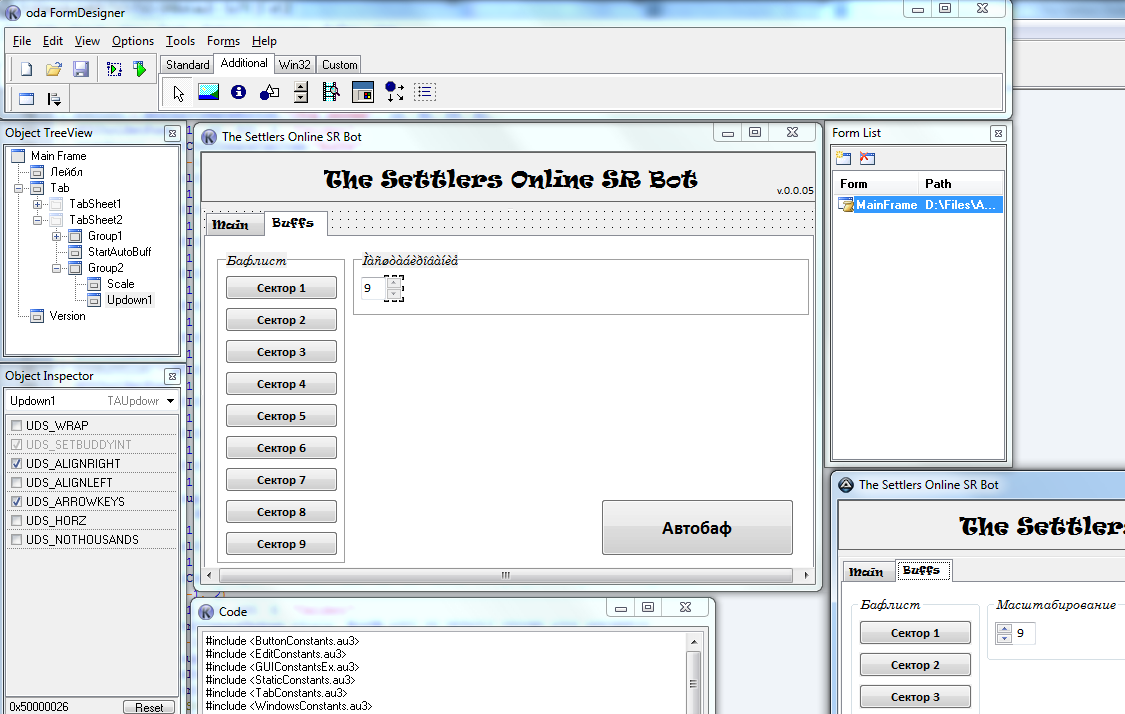Enable the UDS_ALIGNLEFT checkbox
The image size is (1125, 714).
(x=17, y=483)
